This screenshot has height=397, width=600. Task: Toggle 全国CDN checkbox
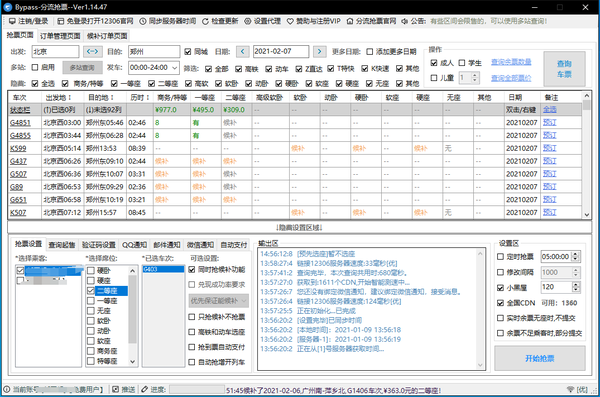500,303
